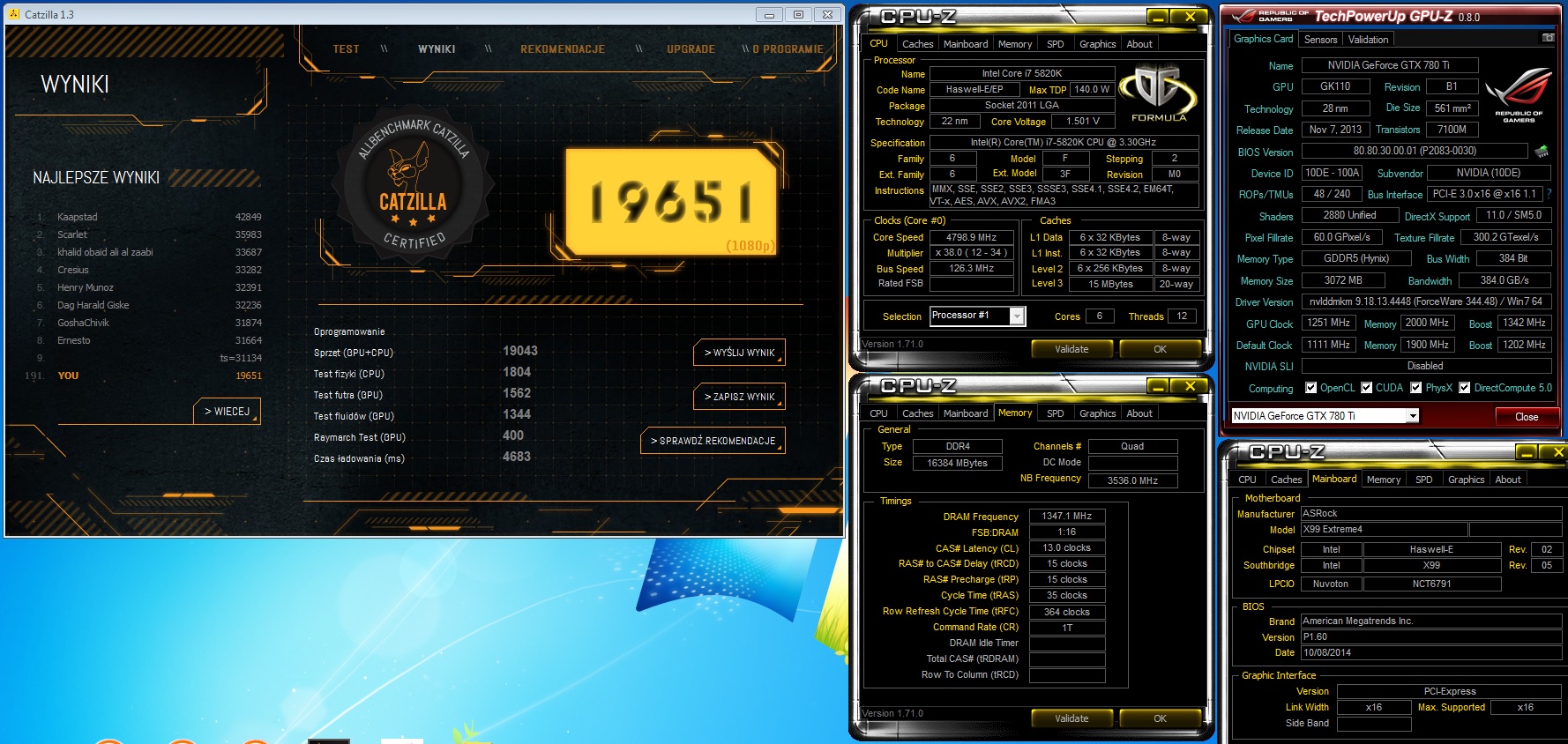Image resolution: width=1568 pixels, height=744 pixels.
Task: Open the Processor #1 selection dropdown
Action: click(1017, 316)
